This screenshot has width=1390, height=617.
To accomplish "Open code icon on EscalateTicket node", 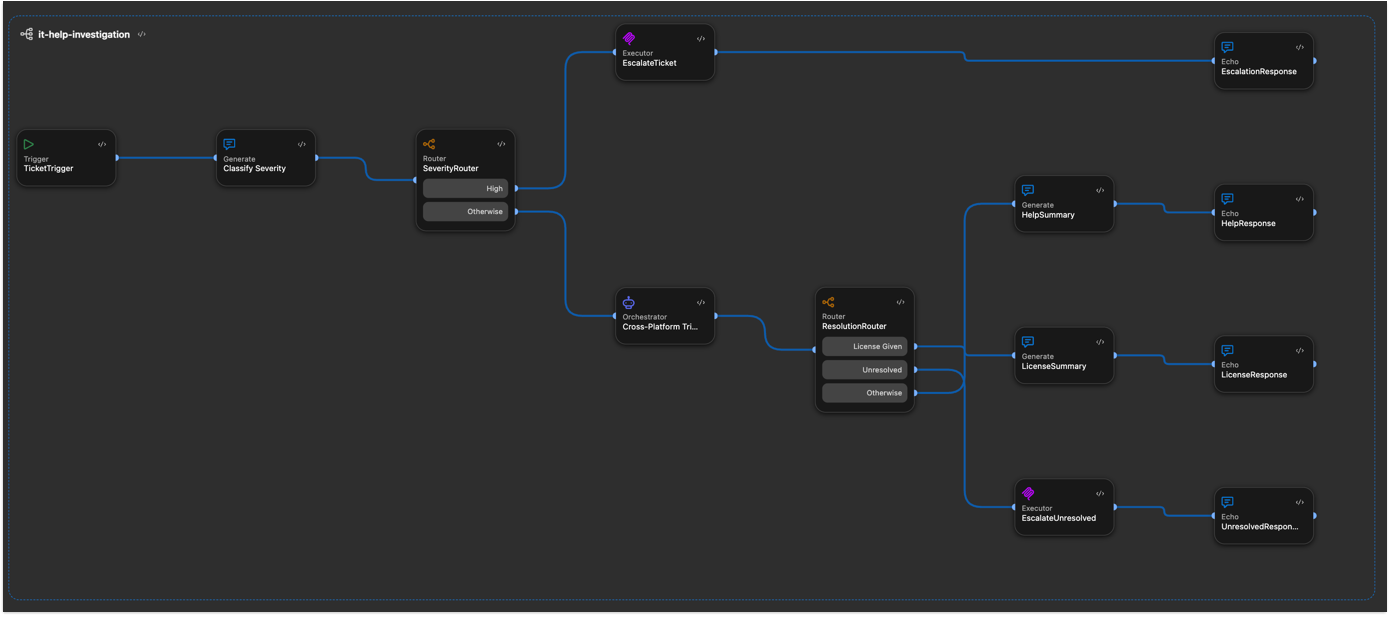I will [701, 39].
